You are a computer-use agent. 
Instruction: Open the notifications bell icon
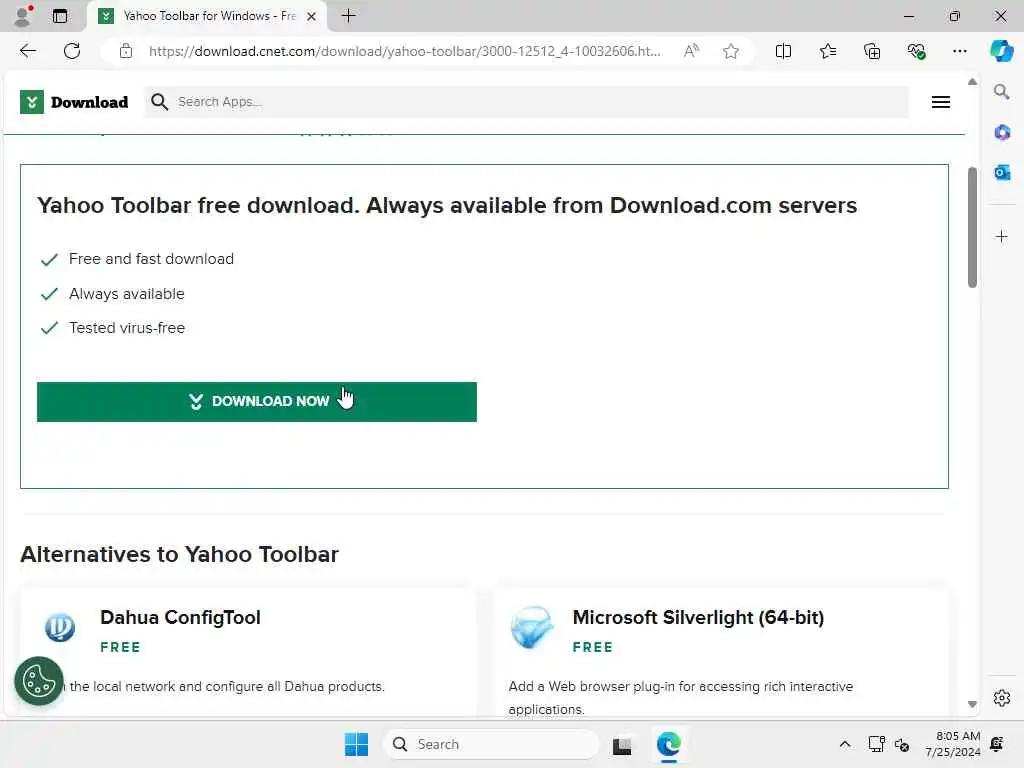997,744
